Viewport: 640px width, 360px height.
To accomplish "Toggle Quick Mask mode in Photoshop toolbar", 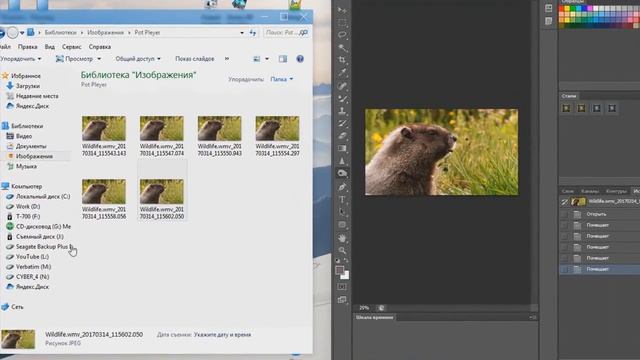I will pyautogui.click(x=342, y=287).
